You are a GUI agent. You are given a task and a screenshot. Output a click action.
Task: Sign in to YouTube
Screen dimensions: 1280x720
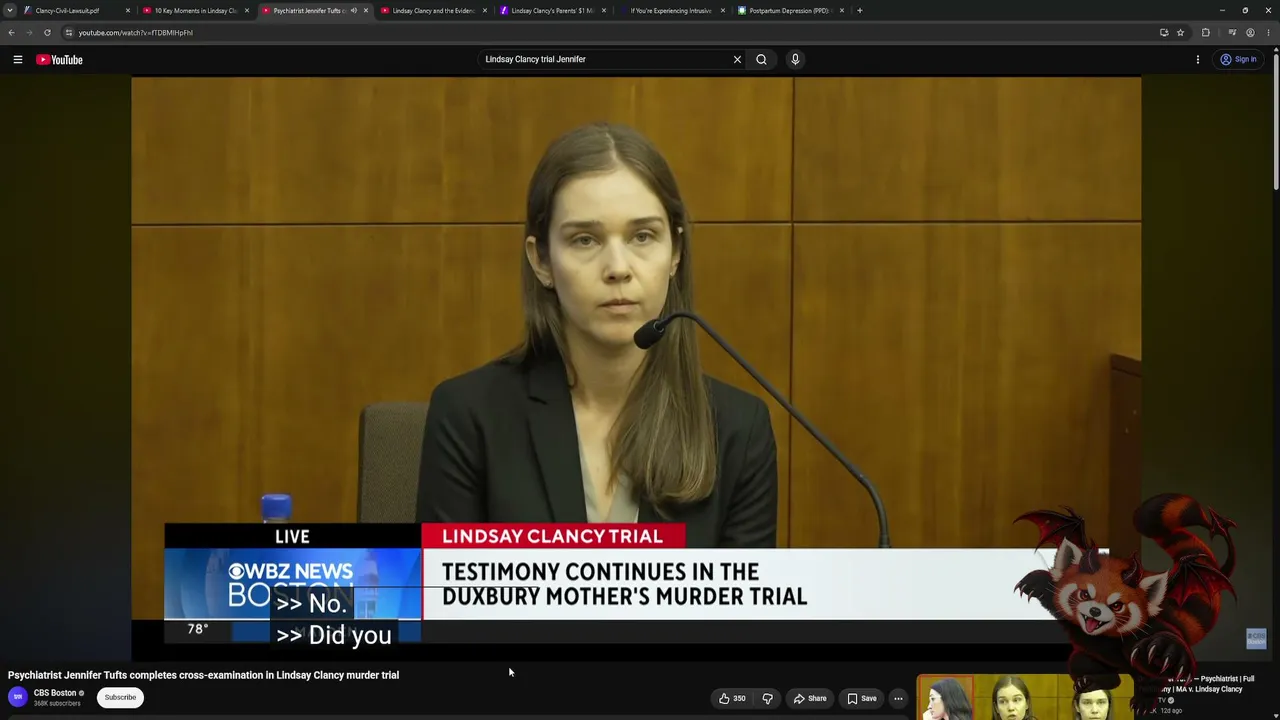point(1238,60)
